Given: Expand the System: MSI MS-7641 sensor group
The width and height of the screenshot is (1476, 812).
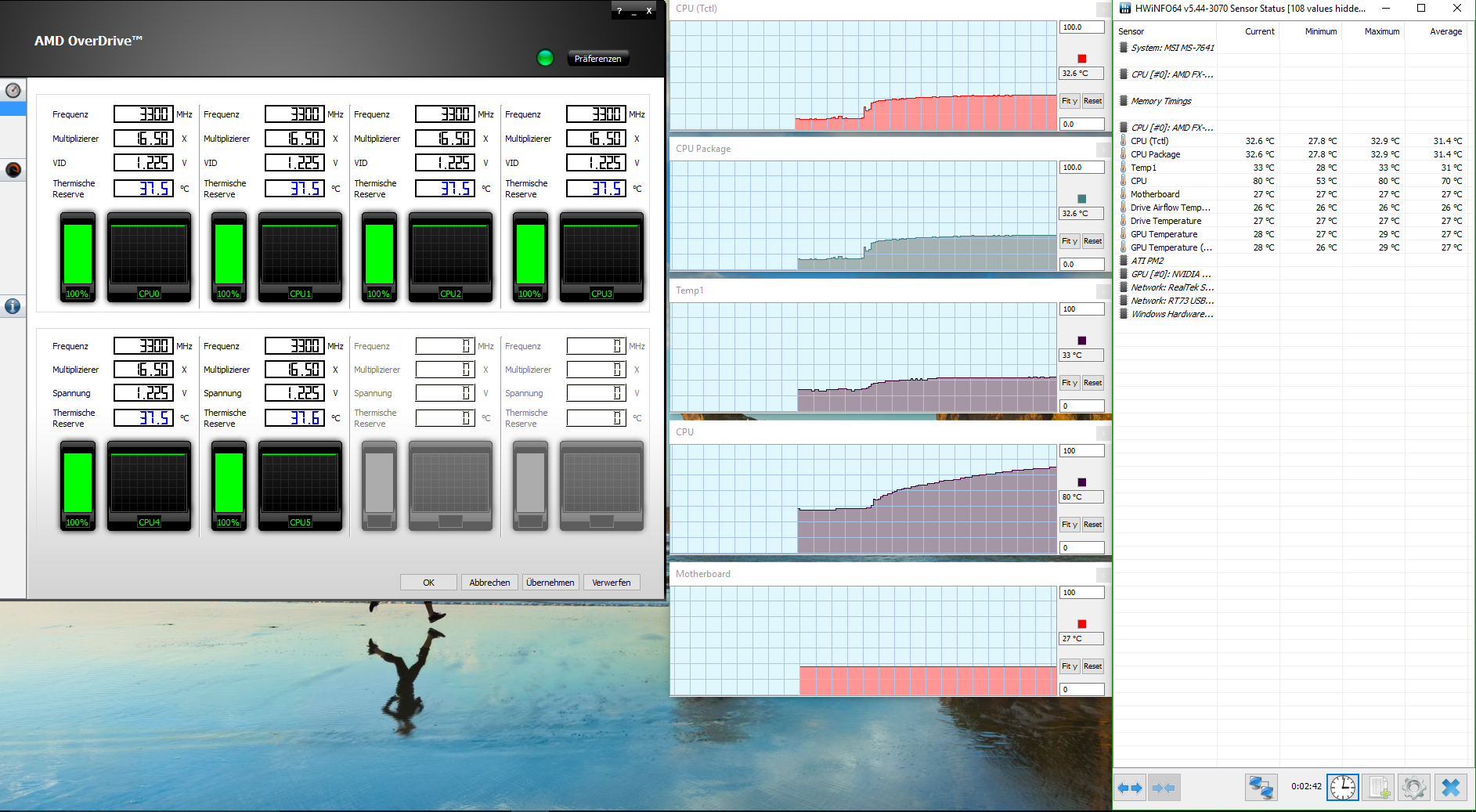Looking at the screenshot, I should (x=1172, y=48).
